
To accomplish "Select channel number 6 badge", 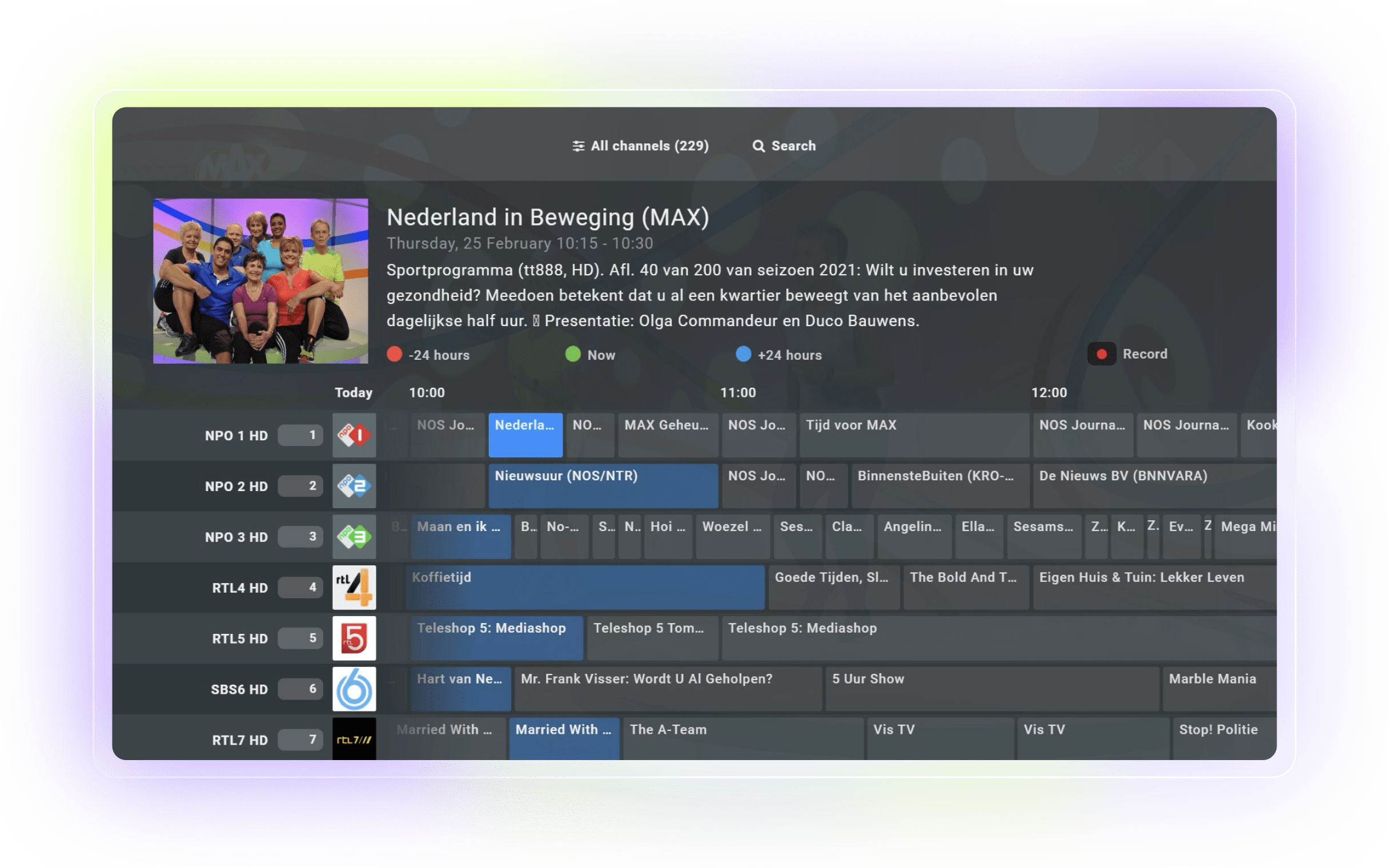I will click(x=300, y=689).
